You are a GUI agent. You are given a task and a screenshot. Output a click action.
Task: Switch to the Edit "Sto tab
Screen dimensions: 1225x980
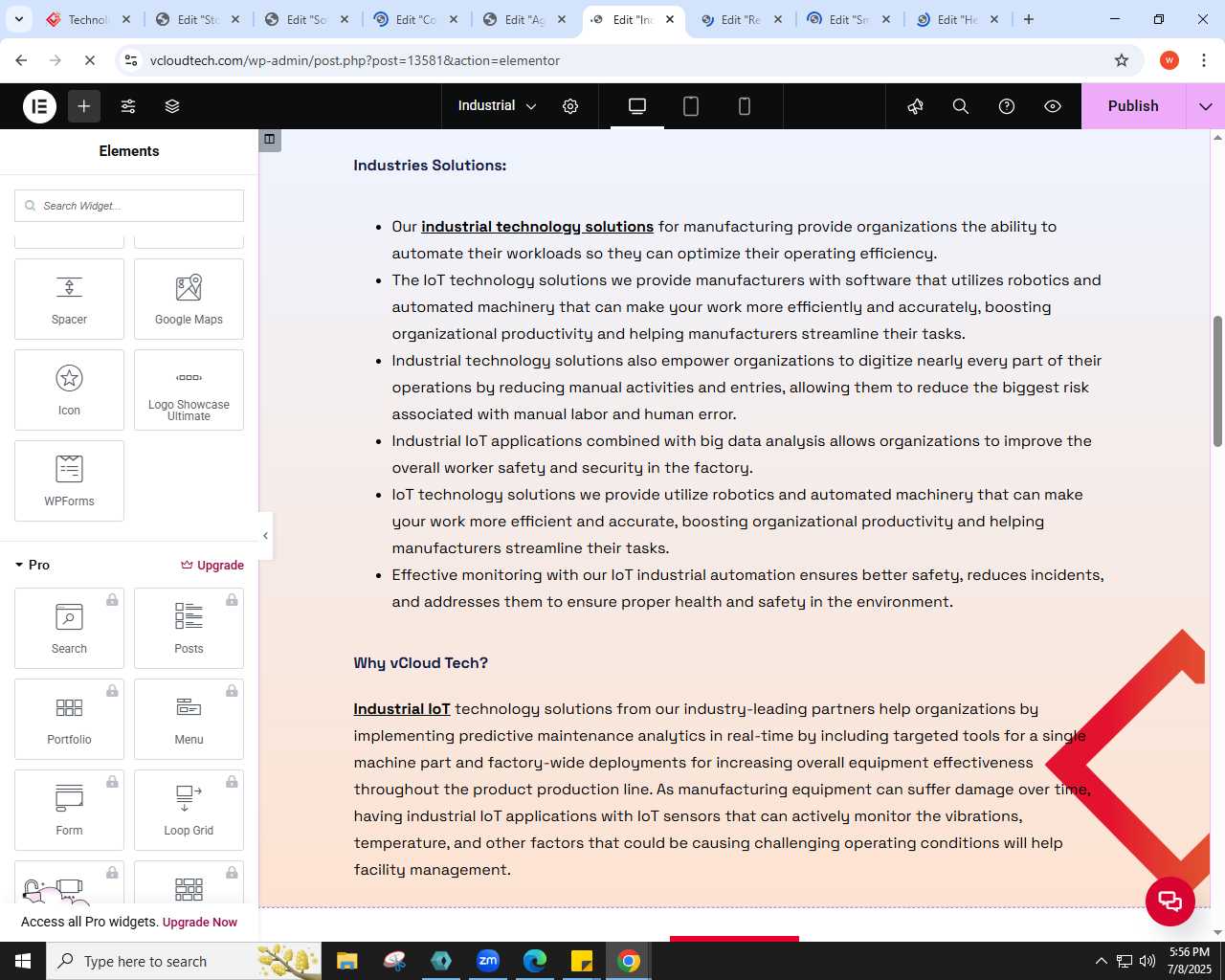coord(198,19)
